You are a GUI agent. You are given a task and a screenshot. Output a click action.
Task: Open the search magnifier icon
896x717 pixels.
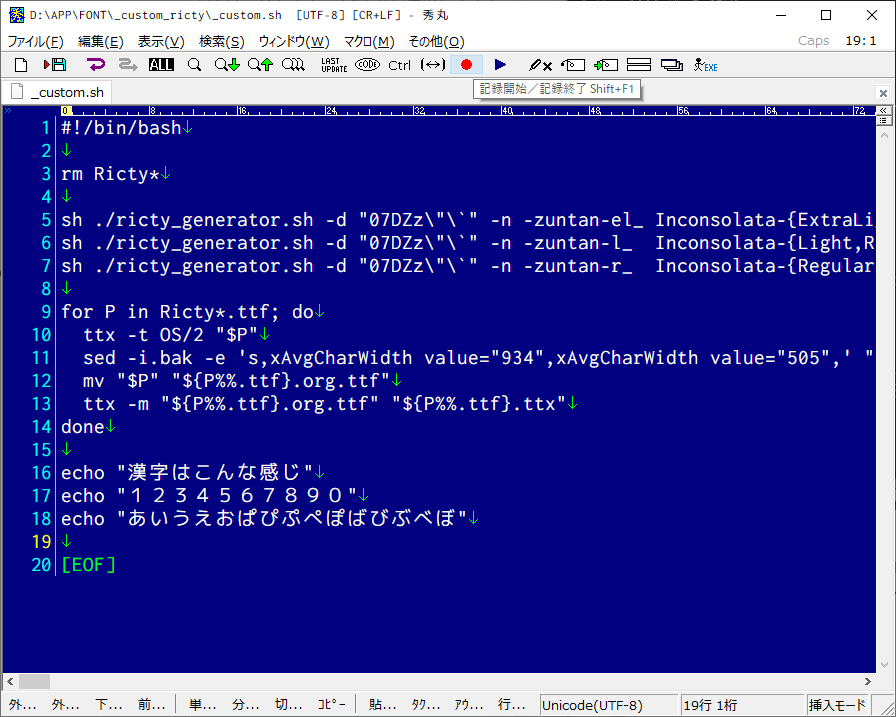pos(194,65)
